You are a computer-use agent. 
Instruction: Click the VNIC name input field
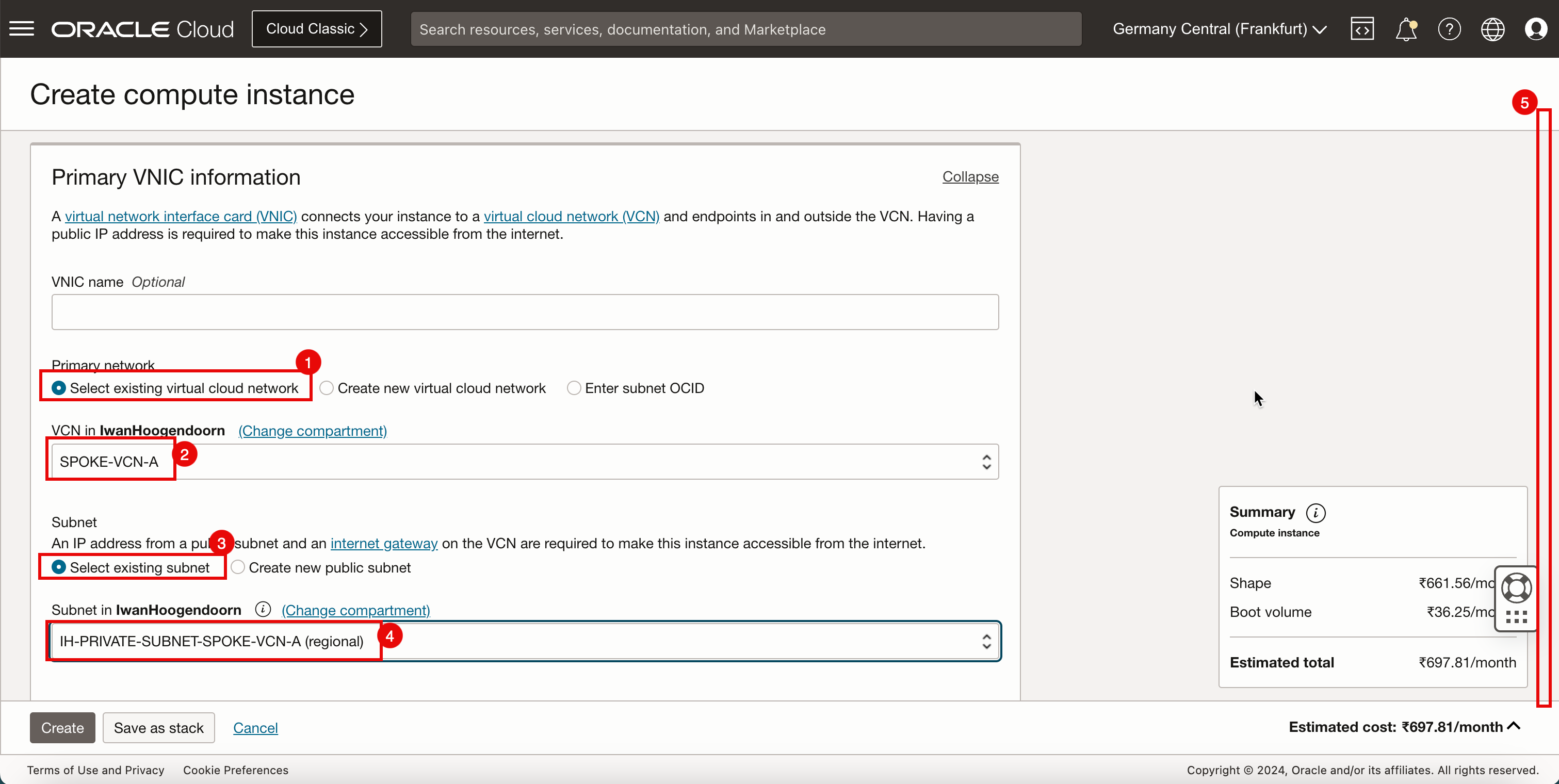point(525,311)
